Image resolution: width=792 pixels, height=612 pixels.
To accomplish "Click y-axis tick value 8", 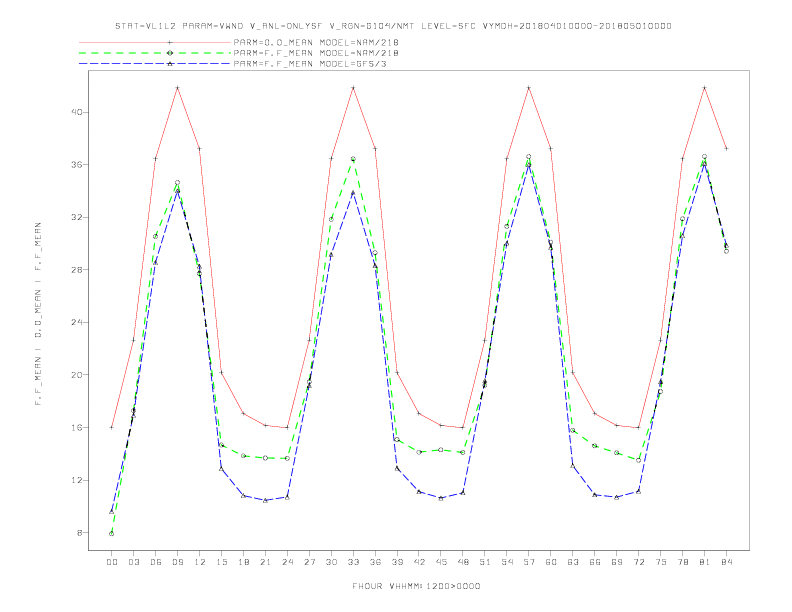I will 80,533.
